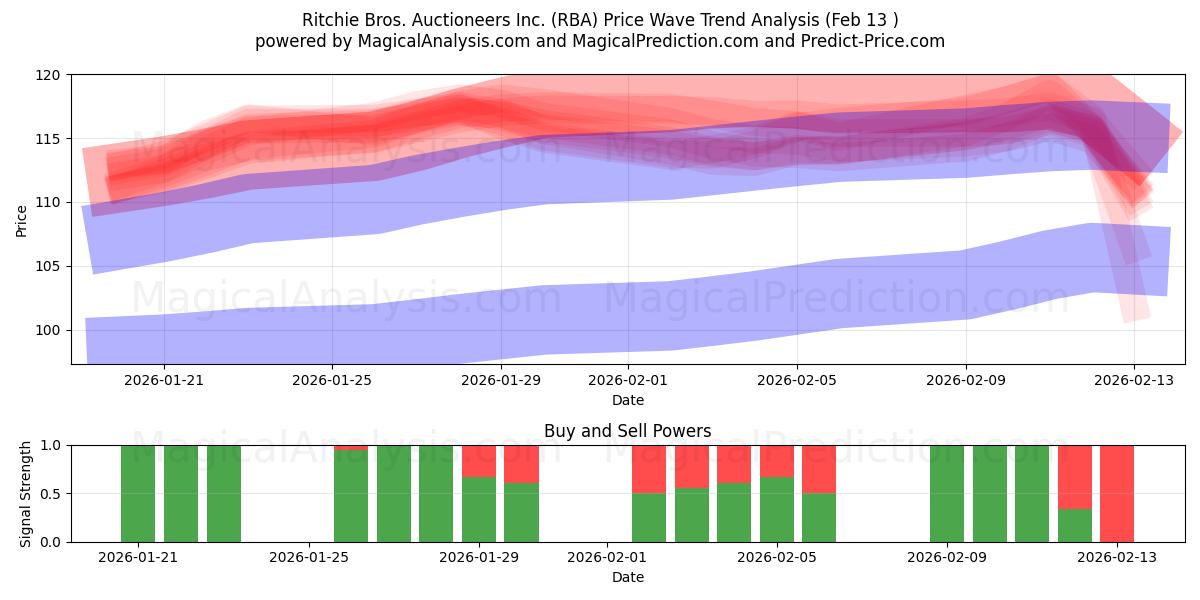Click the full green buy bar at 2026-02-09
The width and height of the screenshot is (1200, 600).
(x=947, y=494)
